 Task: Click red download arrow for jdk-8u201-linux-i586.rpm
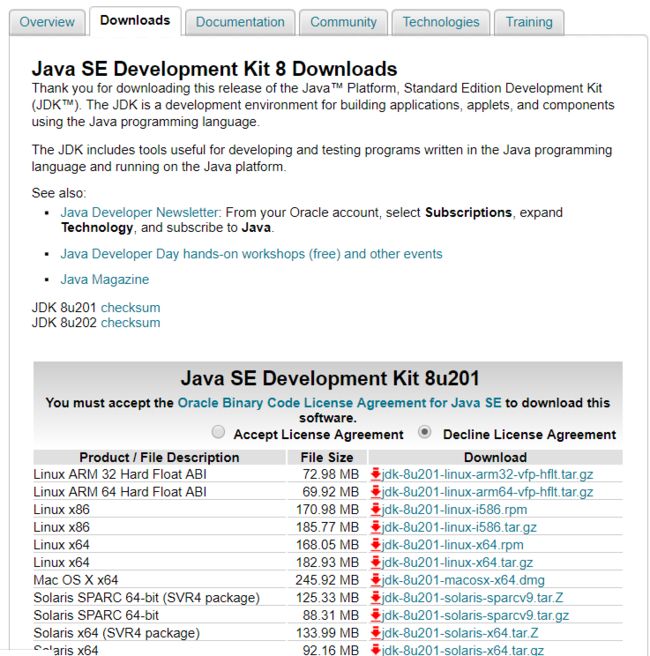(375, 509)
